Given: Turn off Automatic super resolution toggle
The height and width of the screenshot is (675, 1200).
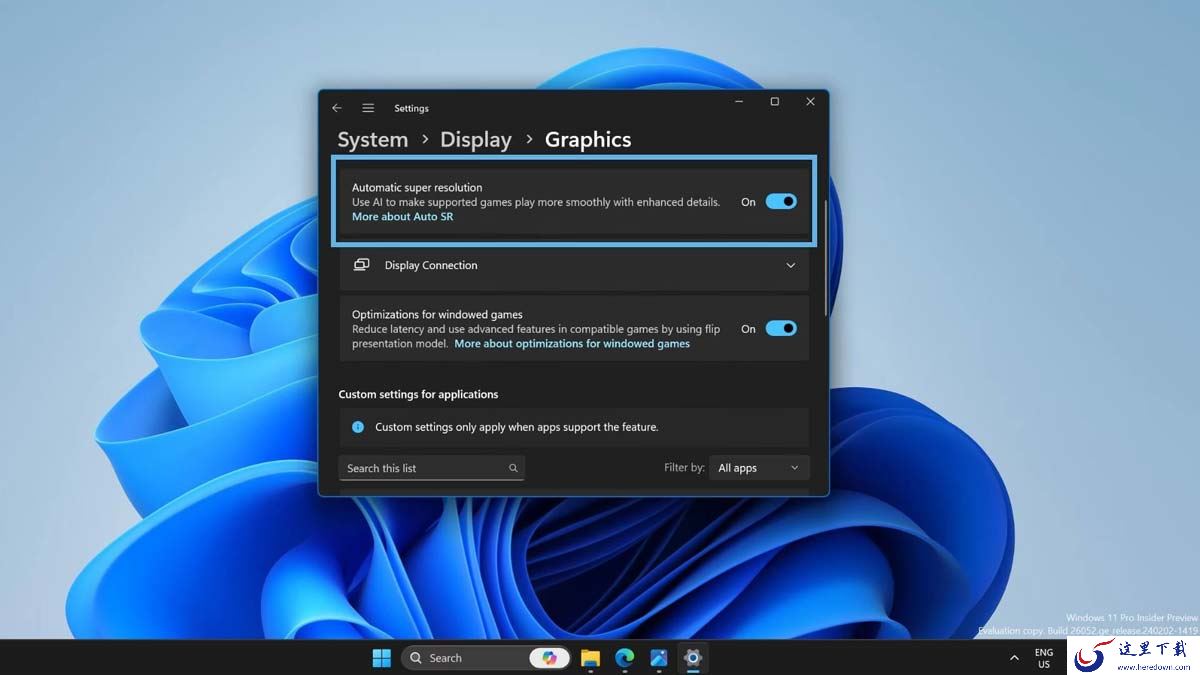Looking at the screenshot, I should pos(781,201).
